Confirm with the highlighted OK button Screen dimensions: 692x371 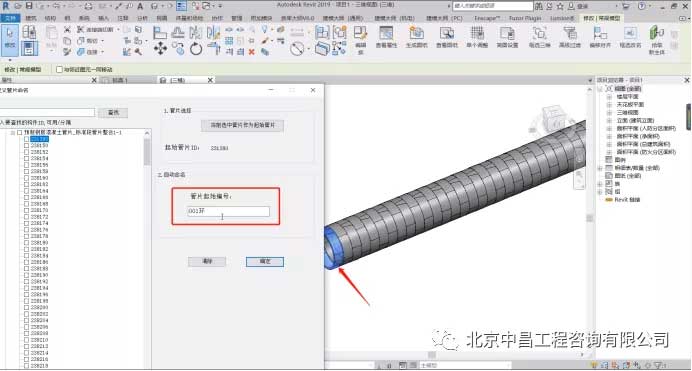point(265,262)
